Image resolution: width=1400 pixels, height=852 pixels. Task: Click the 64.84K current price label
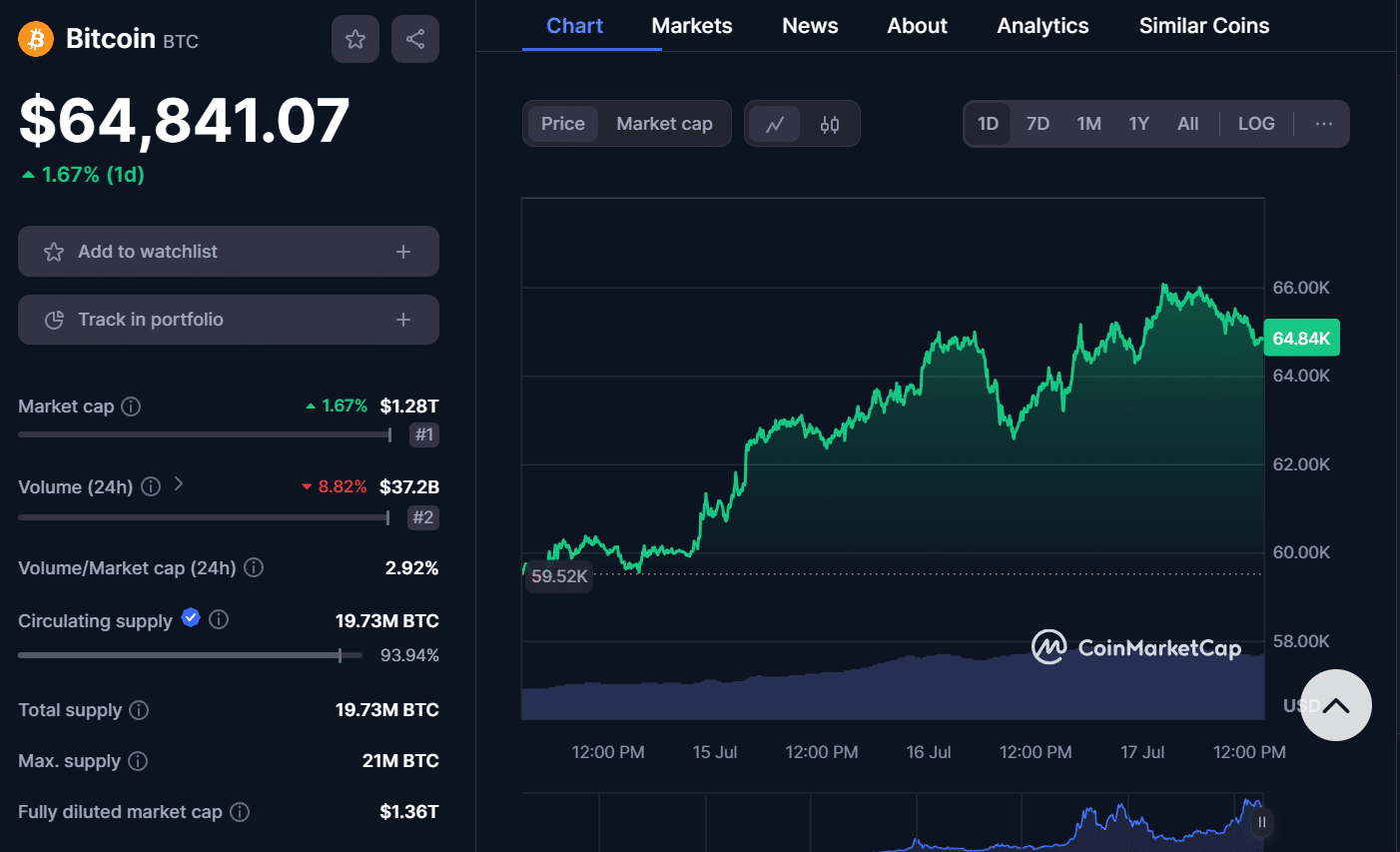tap(1301, 339)
